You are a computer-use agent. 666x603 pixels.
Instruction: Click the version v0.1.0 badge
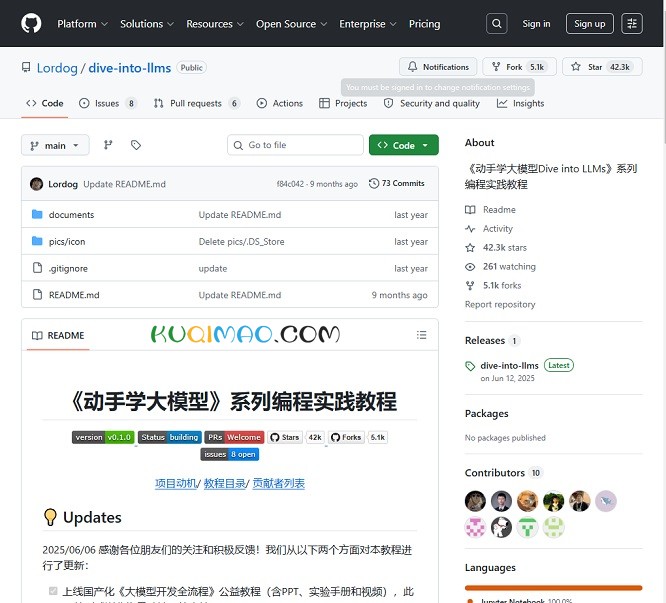tap(103, 437)
